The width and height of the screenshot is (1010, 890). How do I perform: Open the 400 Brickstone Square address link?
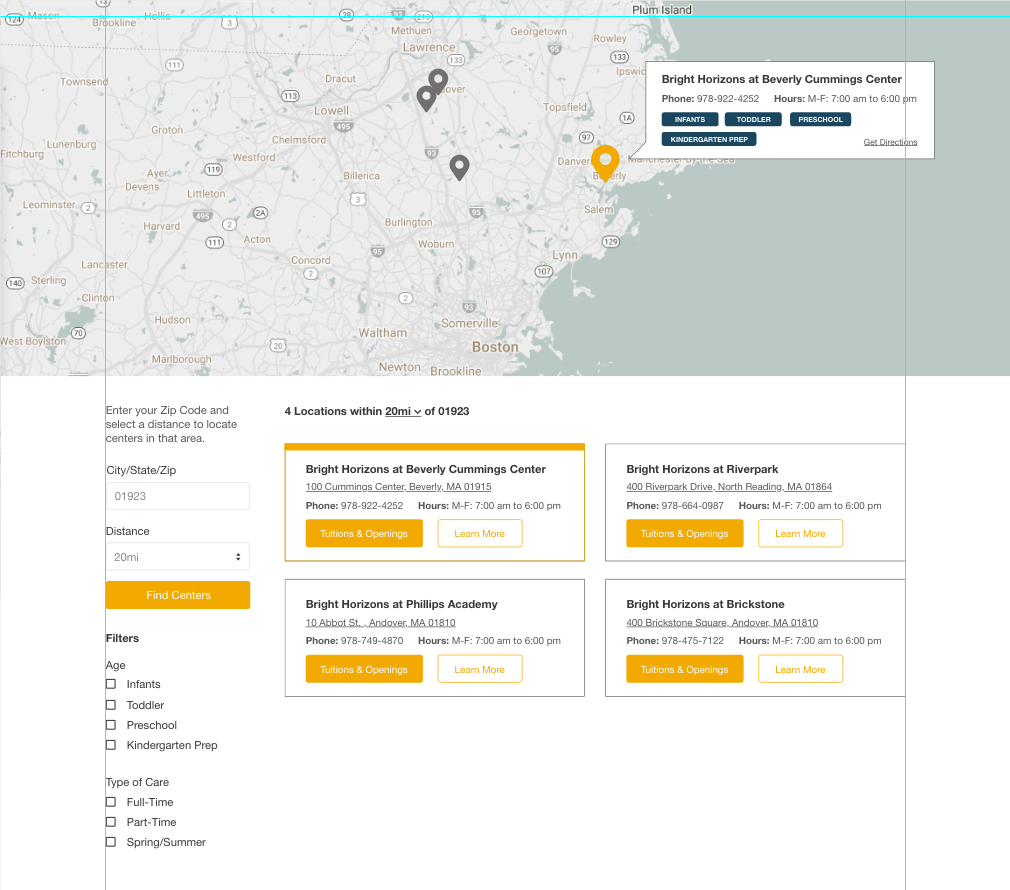click(722, 623)
